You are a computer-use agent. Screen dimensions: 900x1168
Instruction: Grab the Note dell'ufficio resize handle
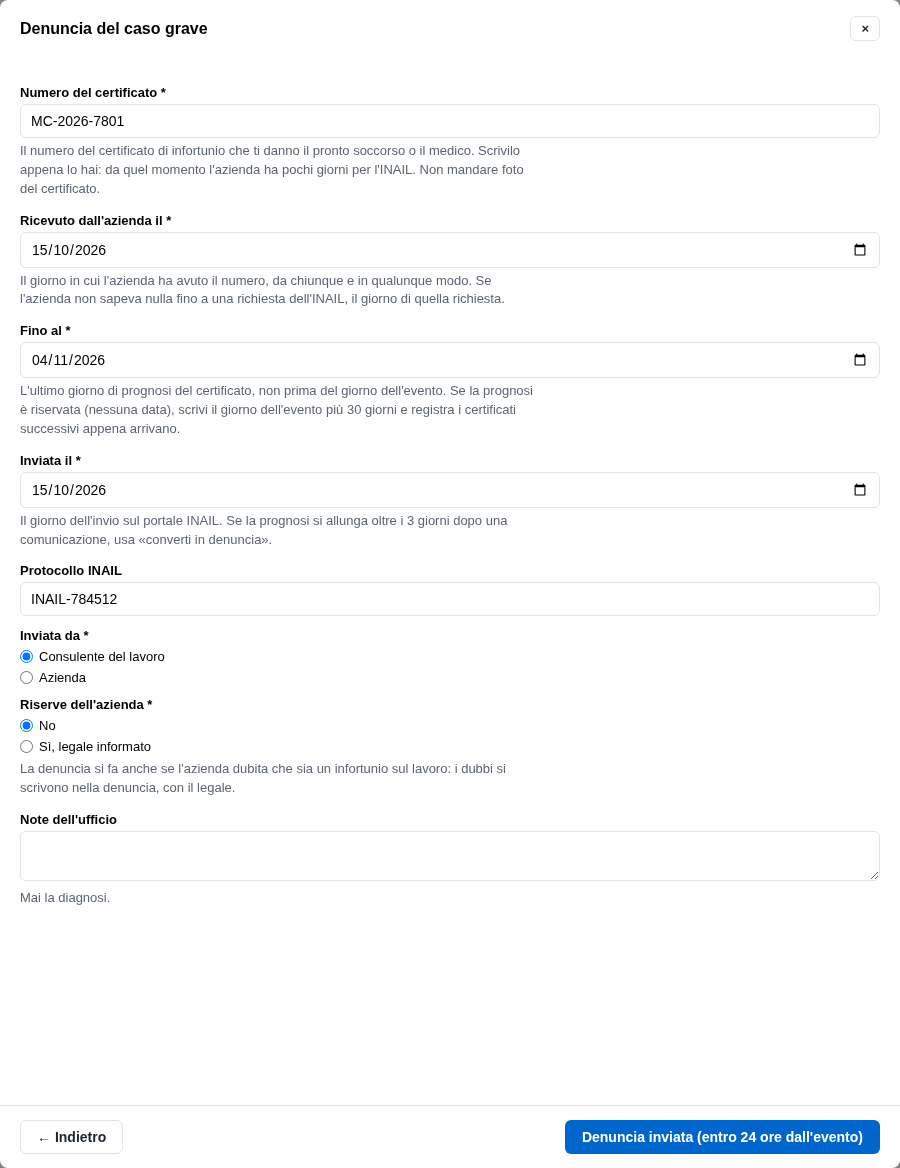click(x=874, y=875)
